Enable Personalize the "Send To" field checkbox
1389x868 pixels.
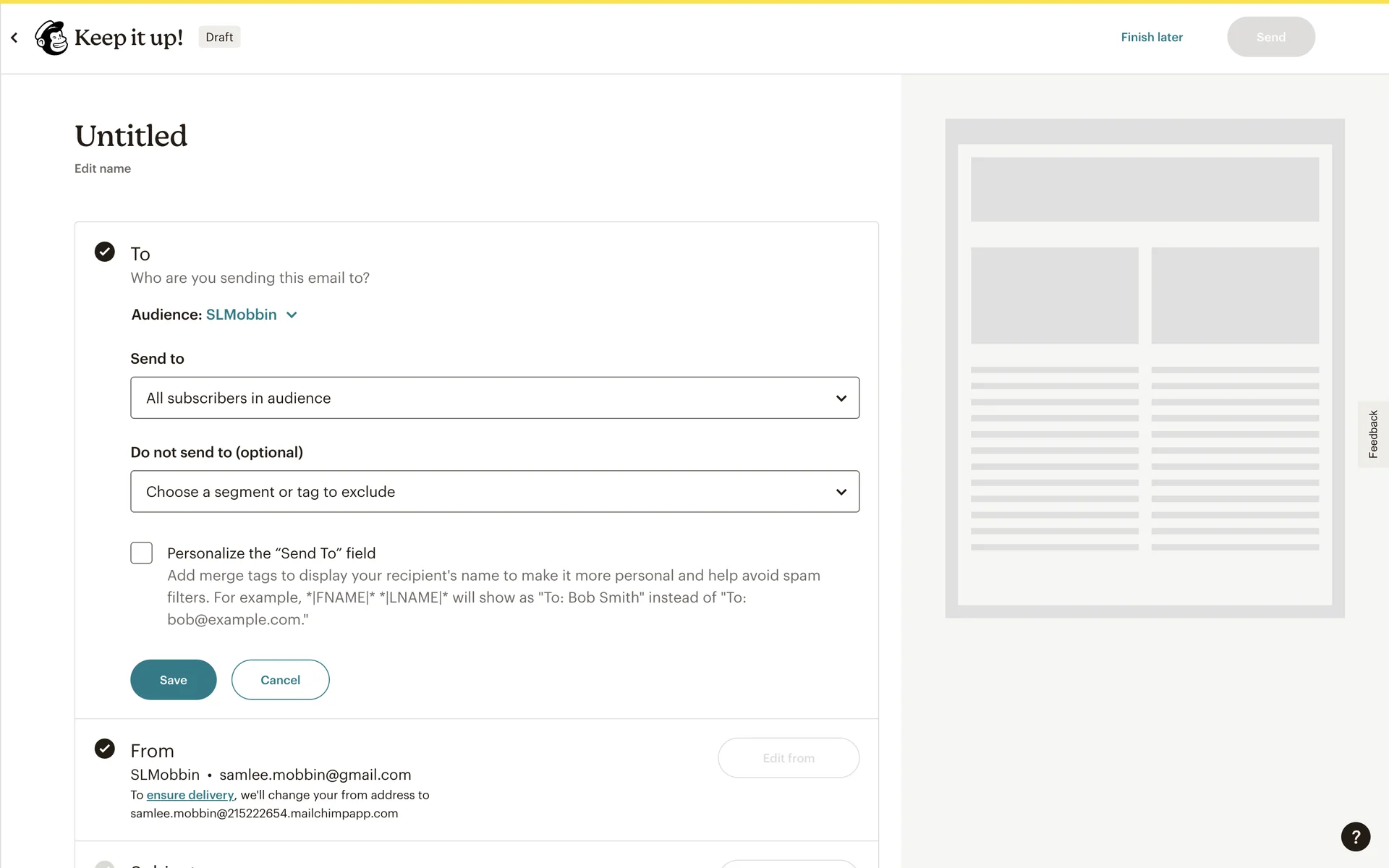click(x=142, y=553)
